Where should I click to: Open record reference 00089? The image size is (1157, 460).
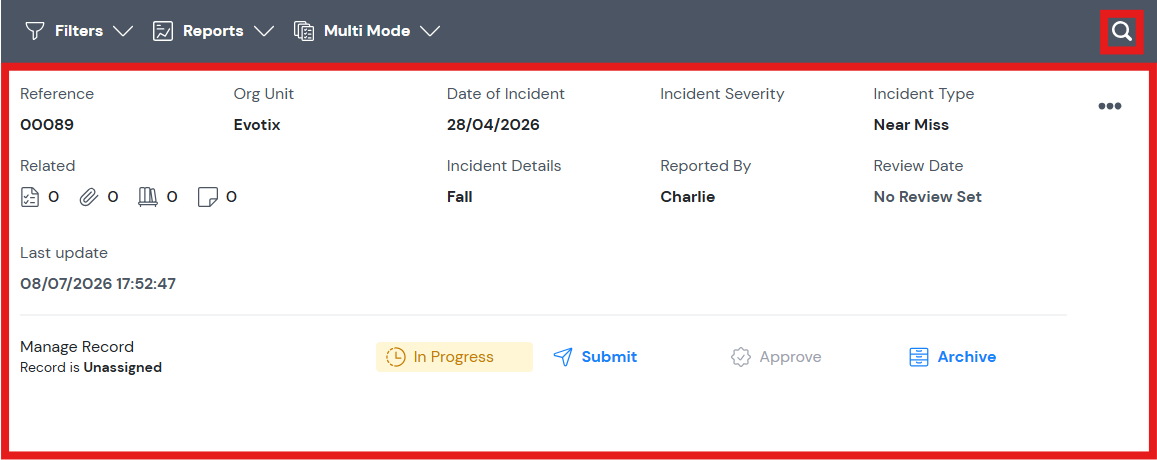coord(47,125)
